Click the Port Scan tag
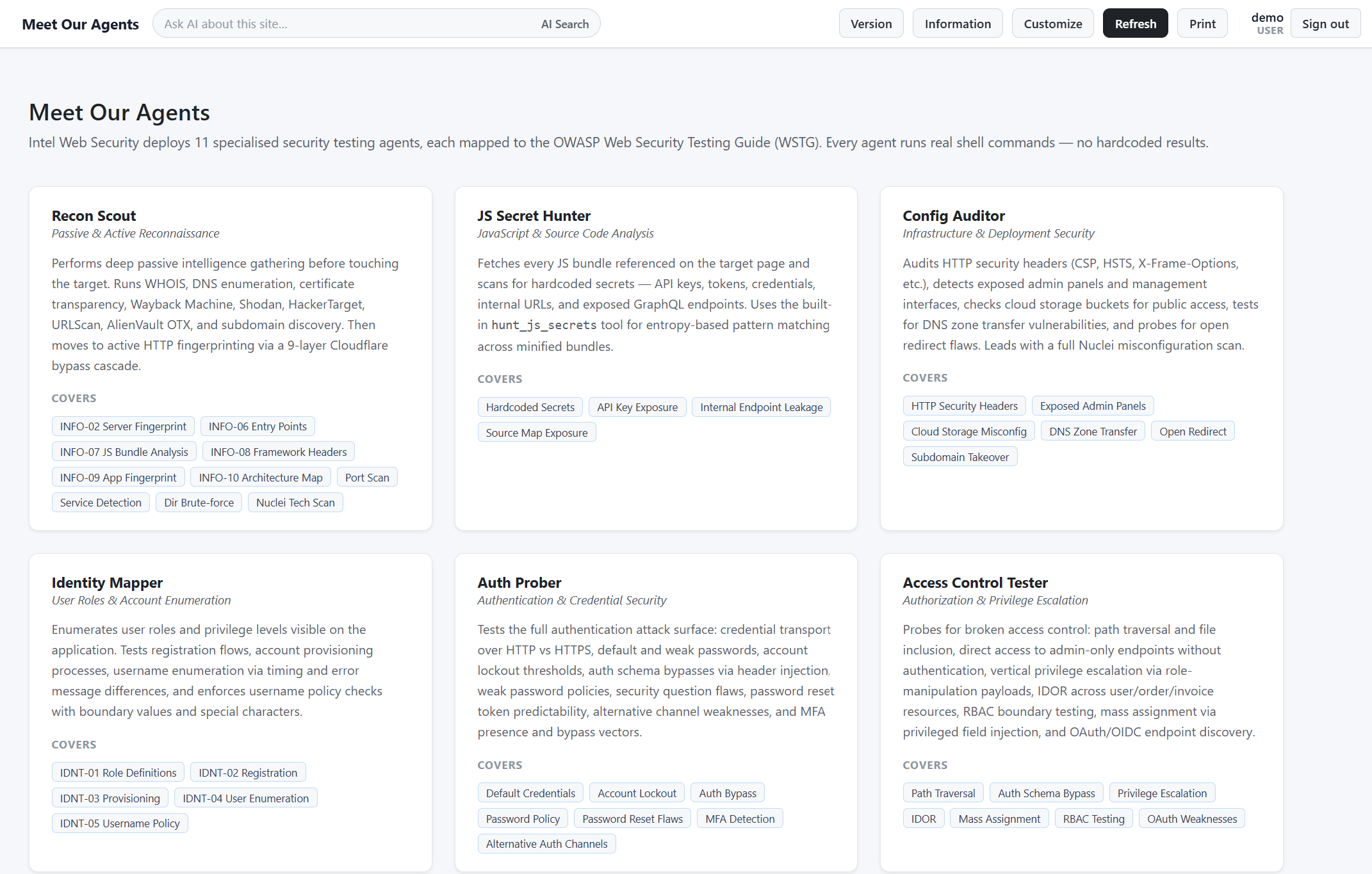The height and width of the screenshot is (874, 1372). point(367,478)
